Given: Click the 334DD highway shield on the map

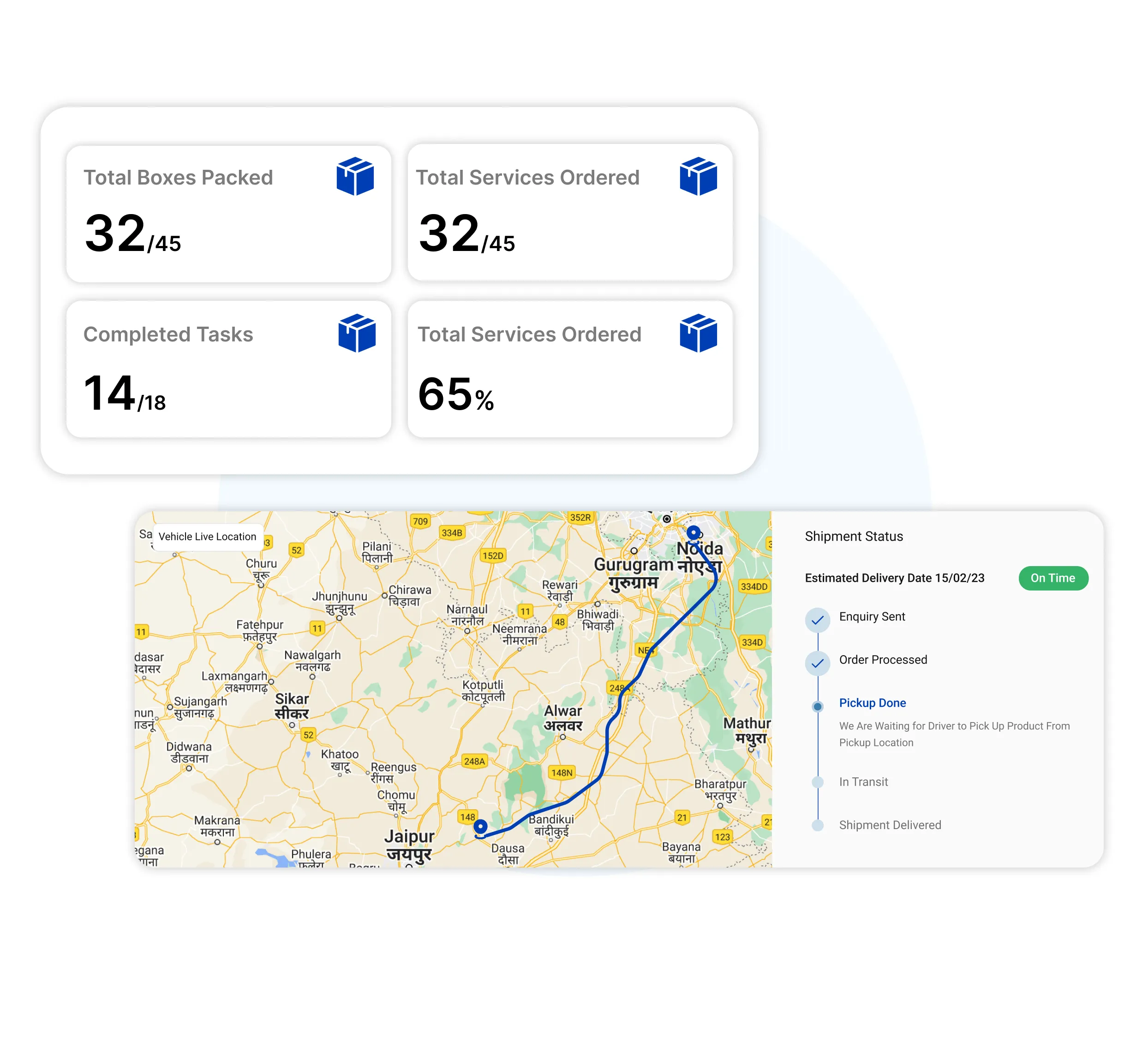Looking at the screenshot, I should (754, 586).
